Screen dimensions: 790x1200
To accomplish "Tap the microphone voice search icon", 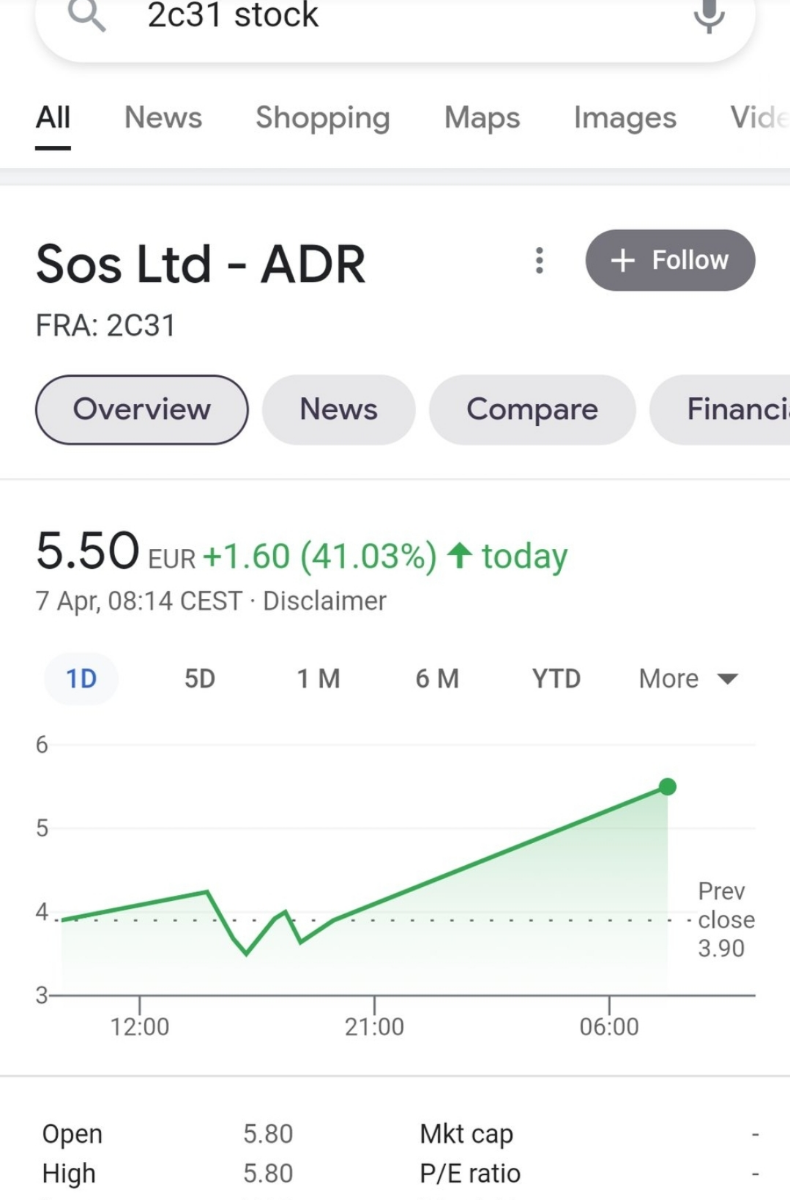I will point(709,15).
